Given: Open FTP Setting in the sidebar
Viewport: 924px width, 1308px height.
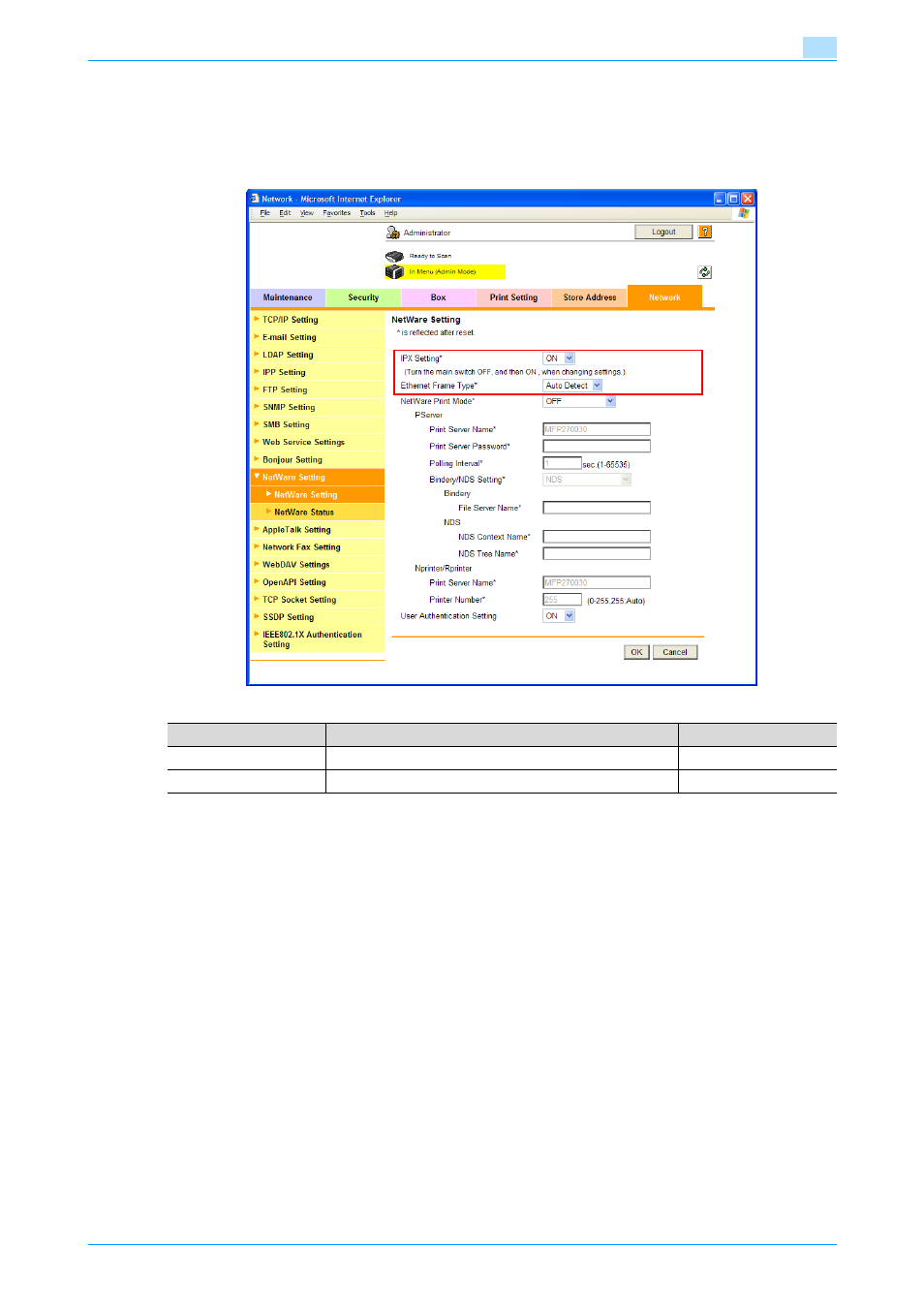Looking at the screenshot, I should click(x=318, y=389).
